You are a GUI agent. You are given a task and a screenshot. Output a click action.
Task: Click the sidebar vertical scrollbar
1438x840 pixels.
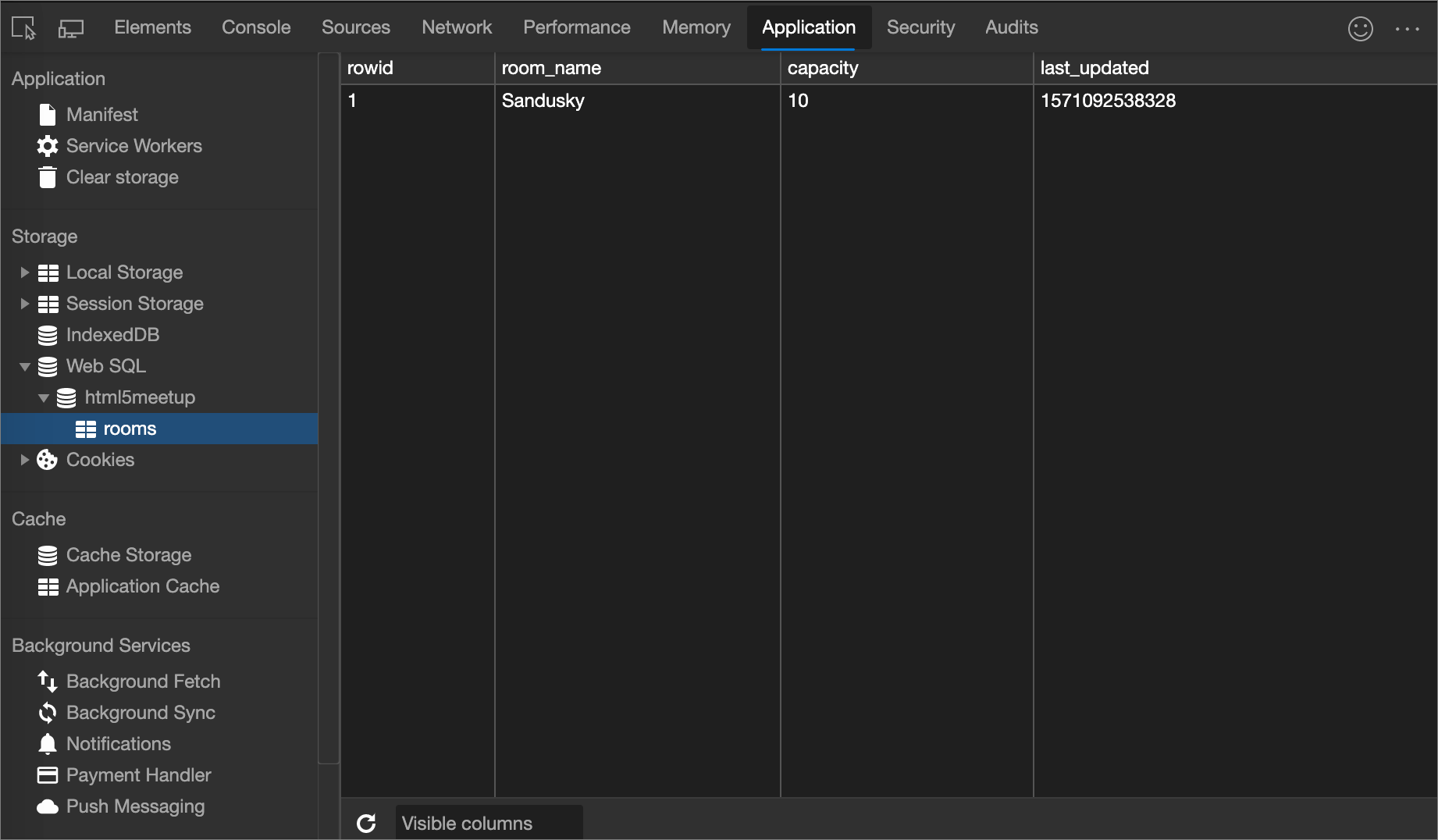click(329, 408)
